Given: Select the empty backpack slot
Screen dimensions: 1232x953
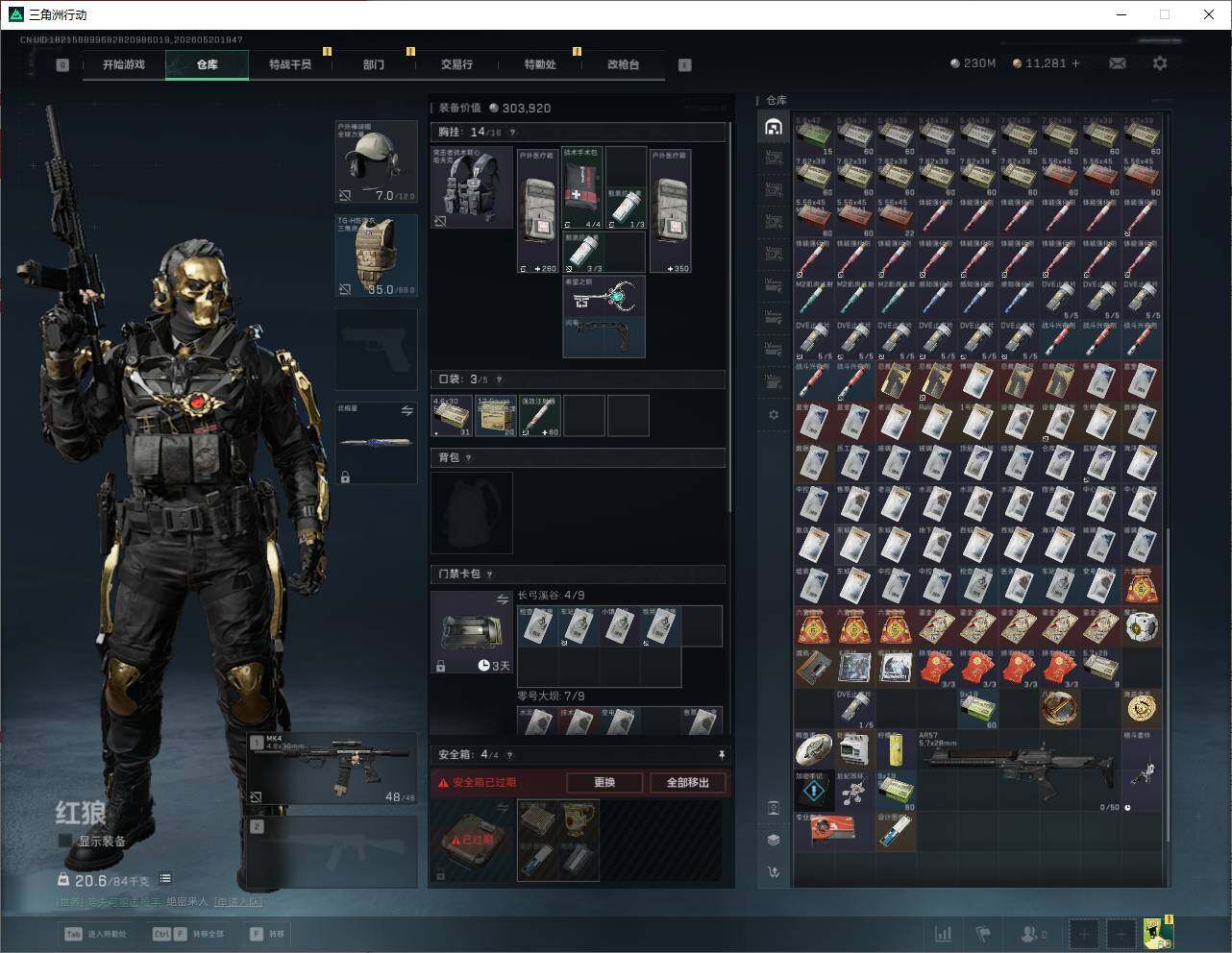Looking at the screenshot, I should (472, 513).
